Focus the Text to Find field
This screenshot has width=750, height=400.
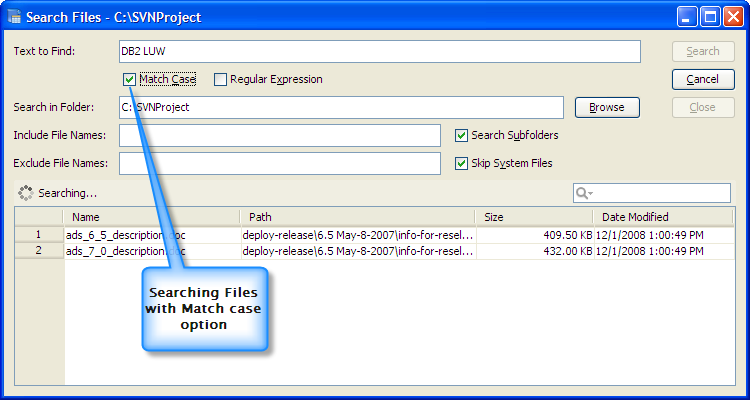[379, 52]
